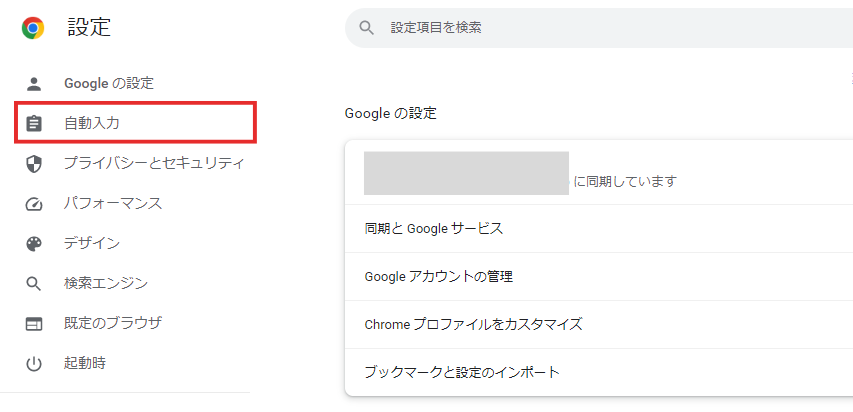Open ブックマークと設定のインポート row
The image size is (853, 412).
click(x=599, y=372)
